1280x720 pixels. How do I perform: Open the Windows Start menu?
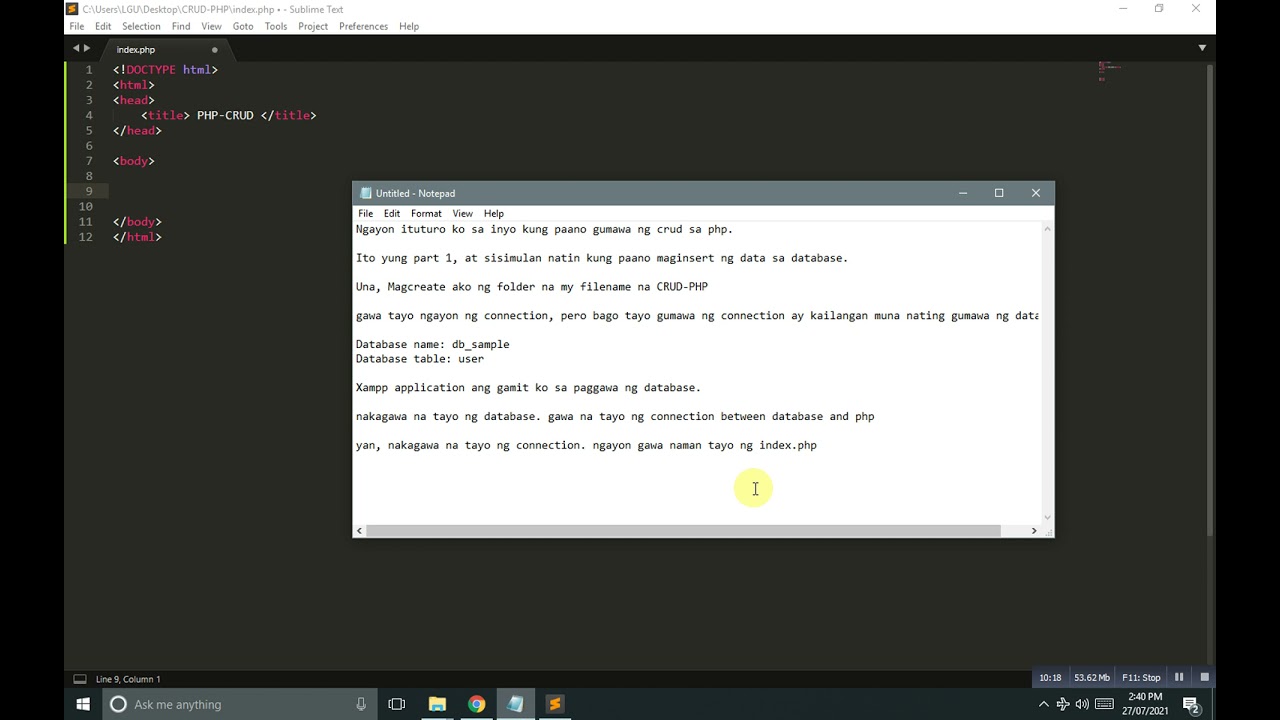point(83,704)
